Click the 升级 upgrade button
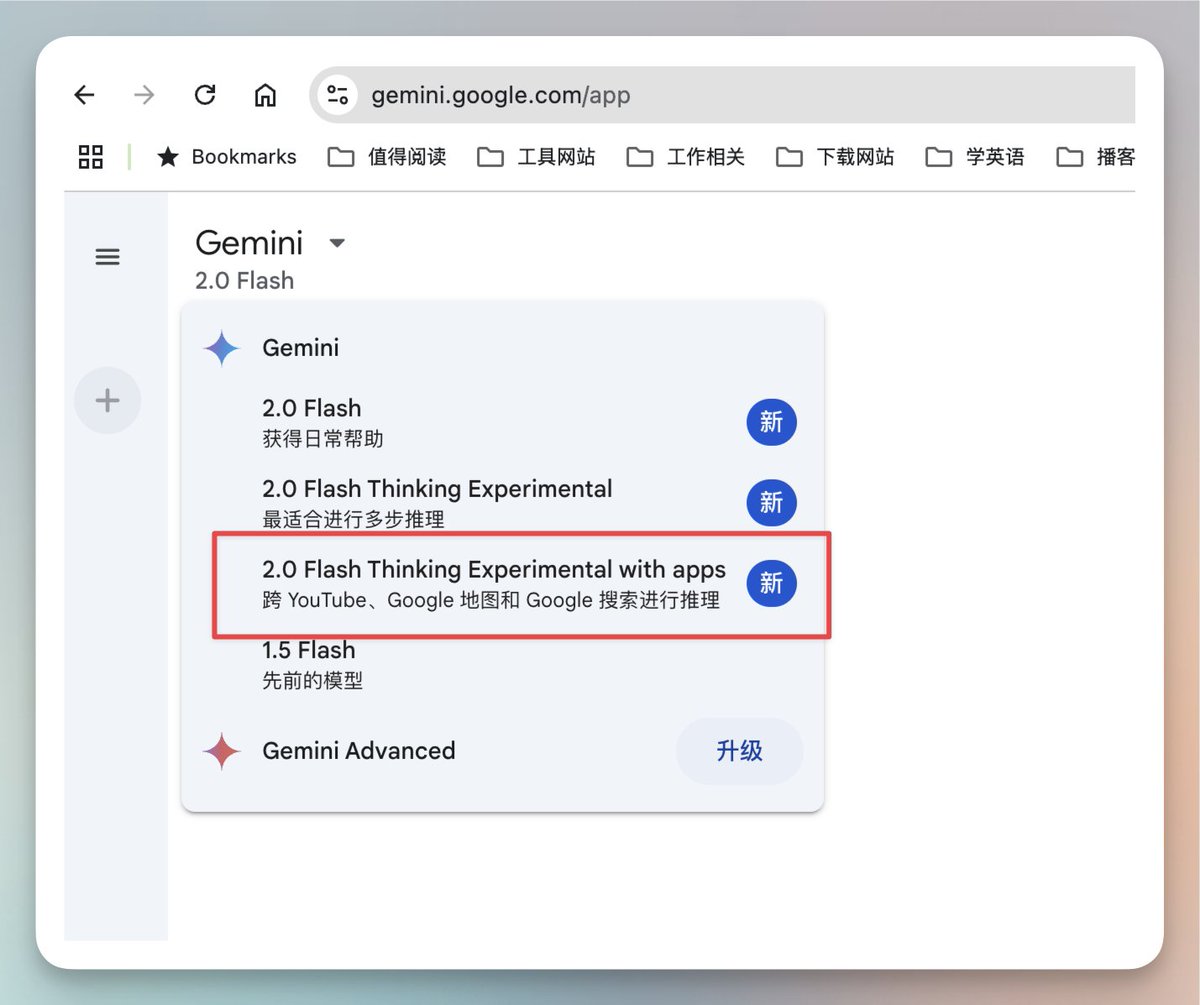1200x1005 pixels. click(740, 751)
